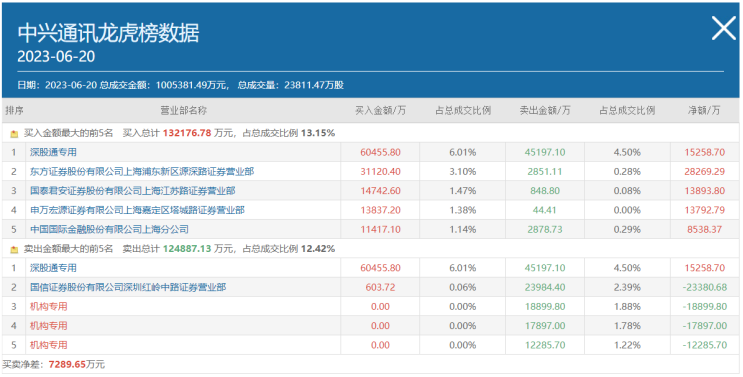Image resolution: width=743 pixels, height=377 pixels.
Task: Click the folder icon beside 卖出金额最大的前5名
Action: tap(14, 249)
